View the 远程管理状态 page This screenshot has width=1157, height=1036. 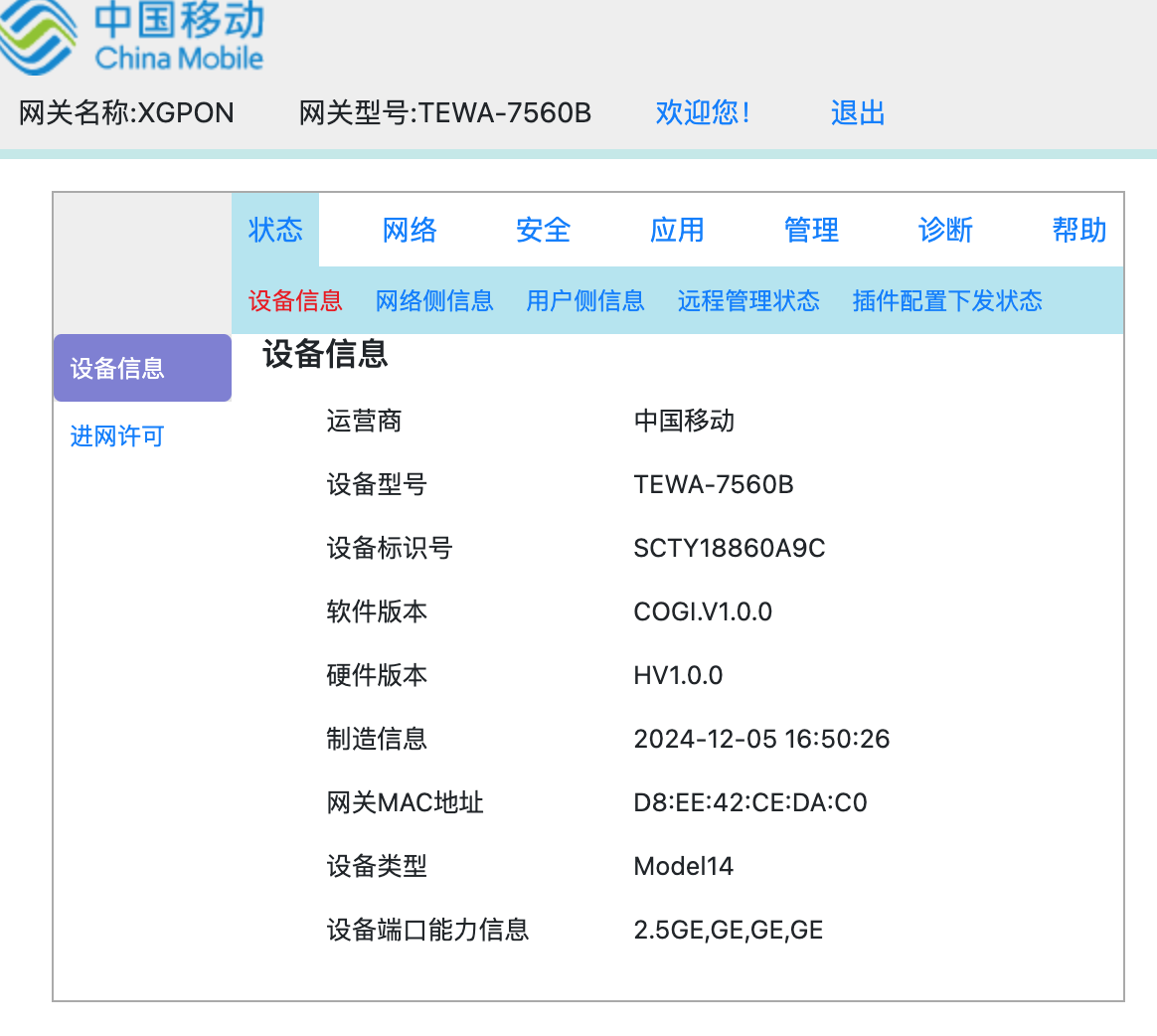pyautogui.click(x=748, y=301)
